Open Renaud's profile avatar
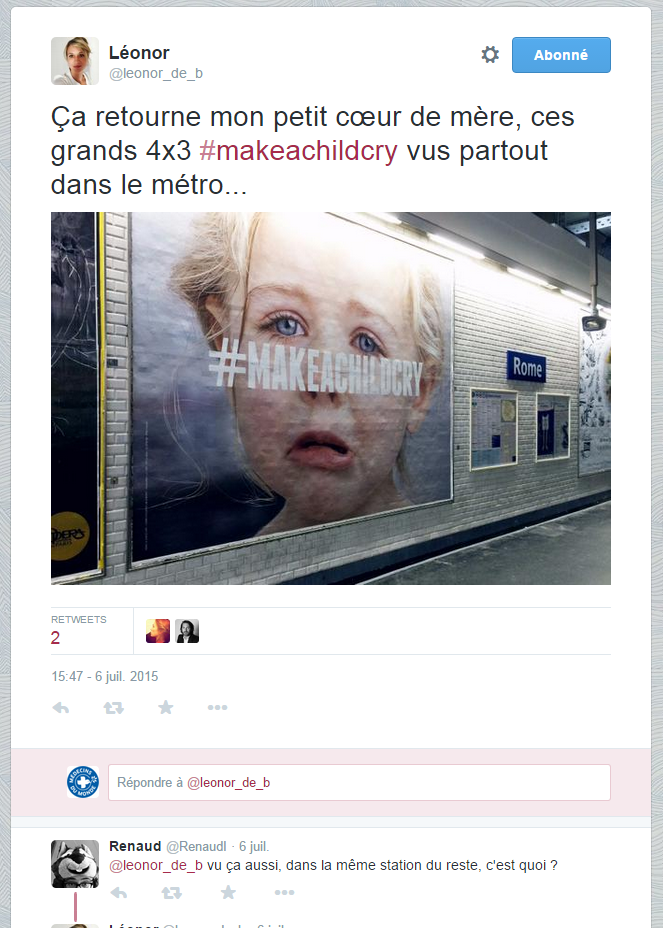663x928 pixels. tap(75, 863)
